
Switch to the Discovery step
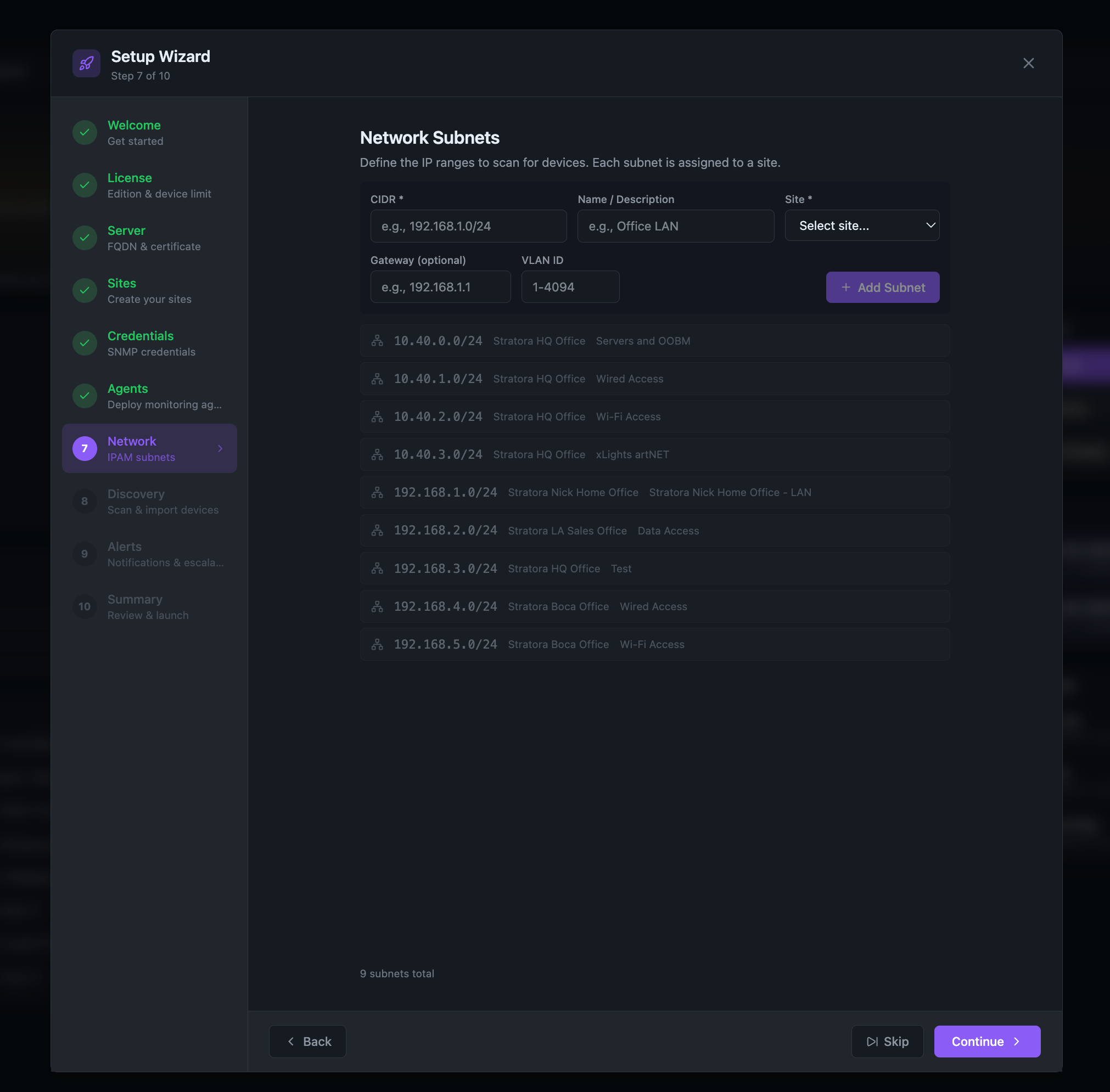pyautogui.click(x=149, y=500)
